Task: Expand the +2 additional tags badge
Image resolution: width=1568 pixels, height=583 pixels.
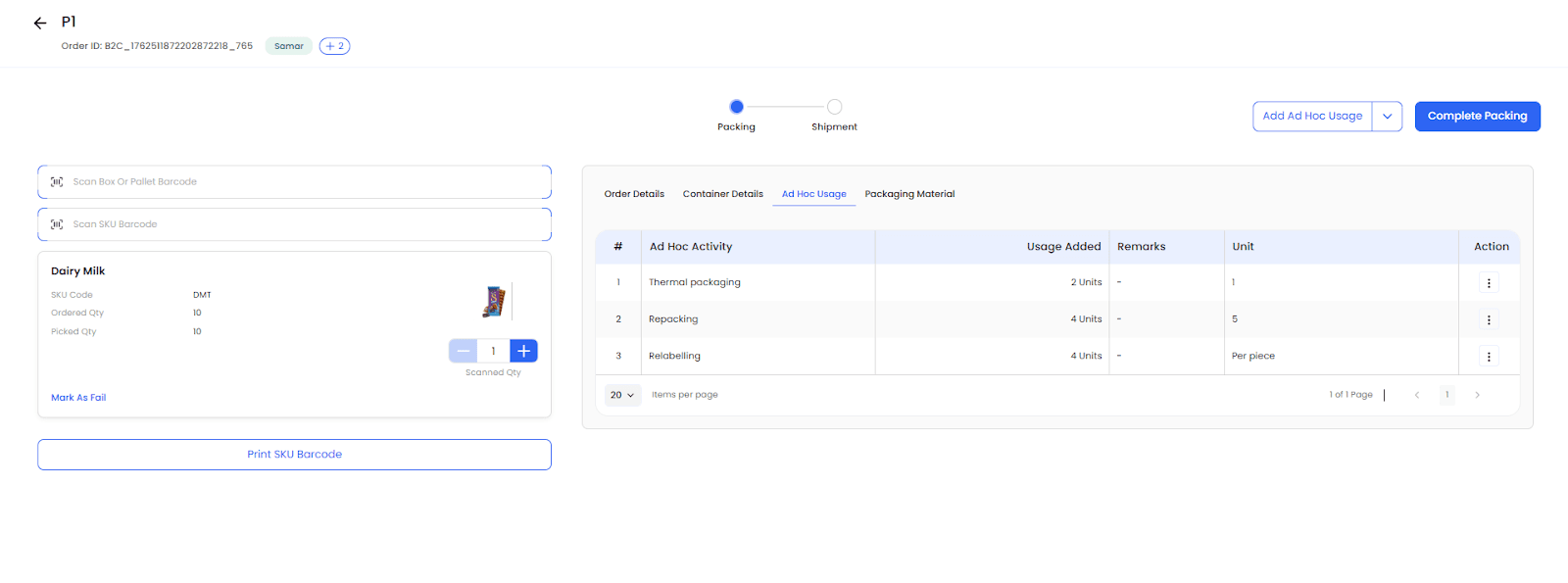Action: (x=334, y=46)
